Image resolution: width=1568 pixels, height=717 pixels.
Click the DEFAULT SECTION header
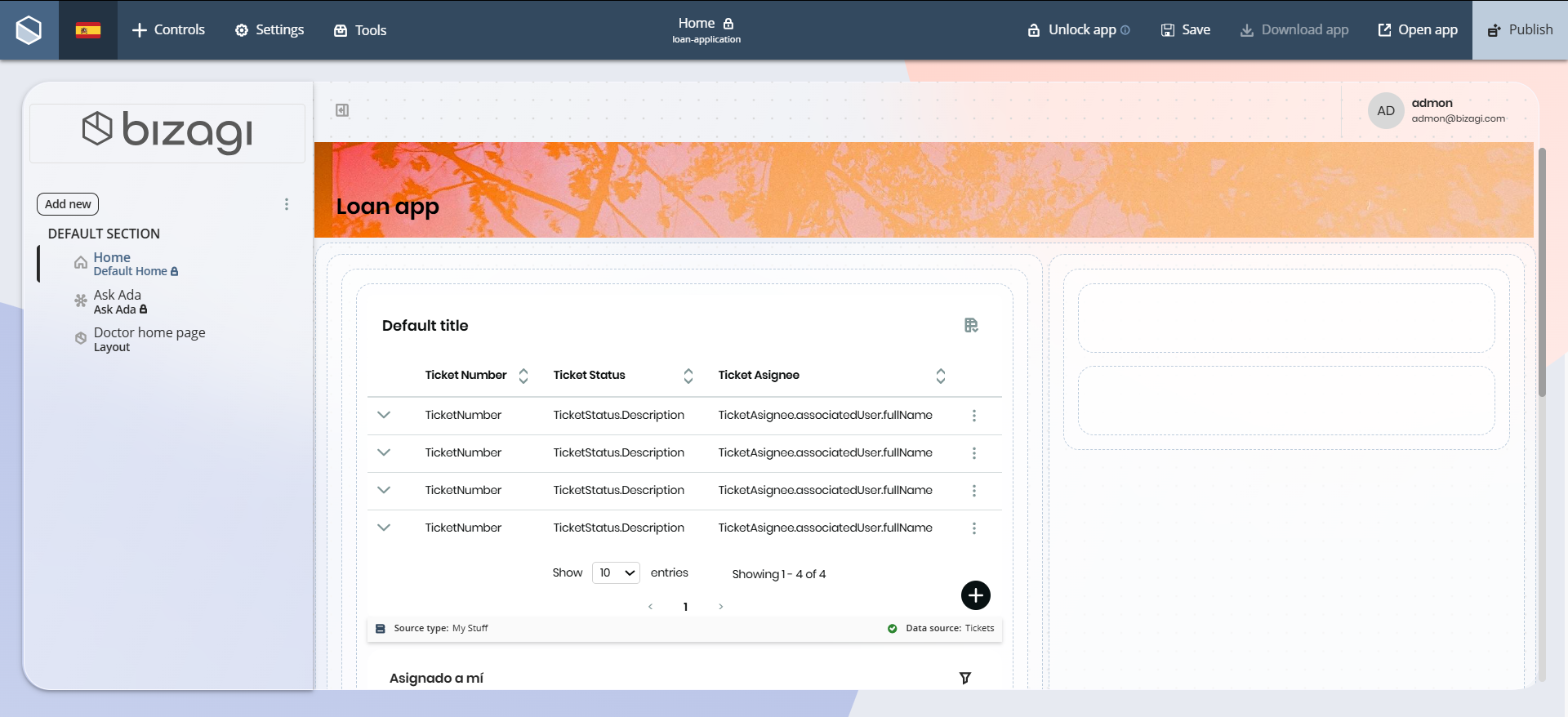click(104, 234)
